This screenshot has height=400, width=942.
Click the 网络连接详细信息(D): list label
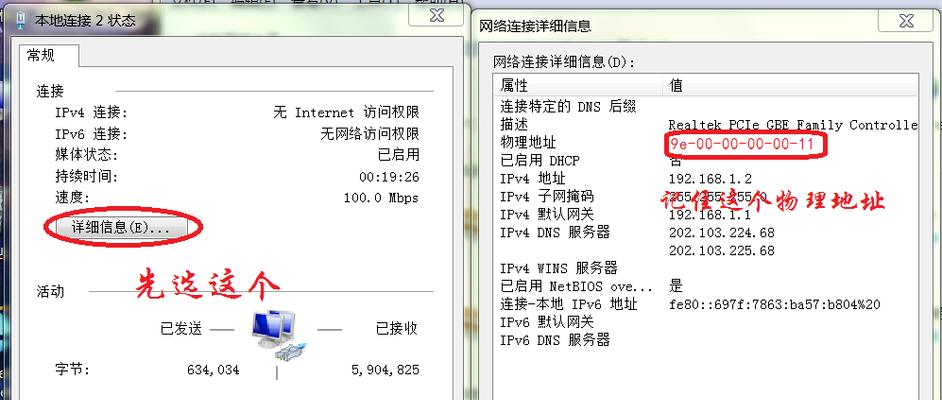[x=564, y=62]
